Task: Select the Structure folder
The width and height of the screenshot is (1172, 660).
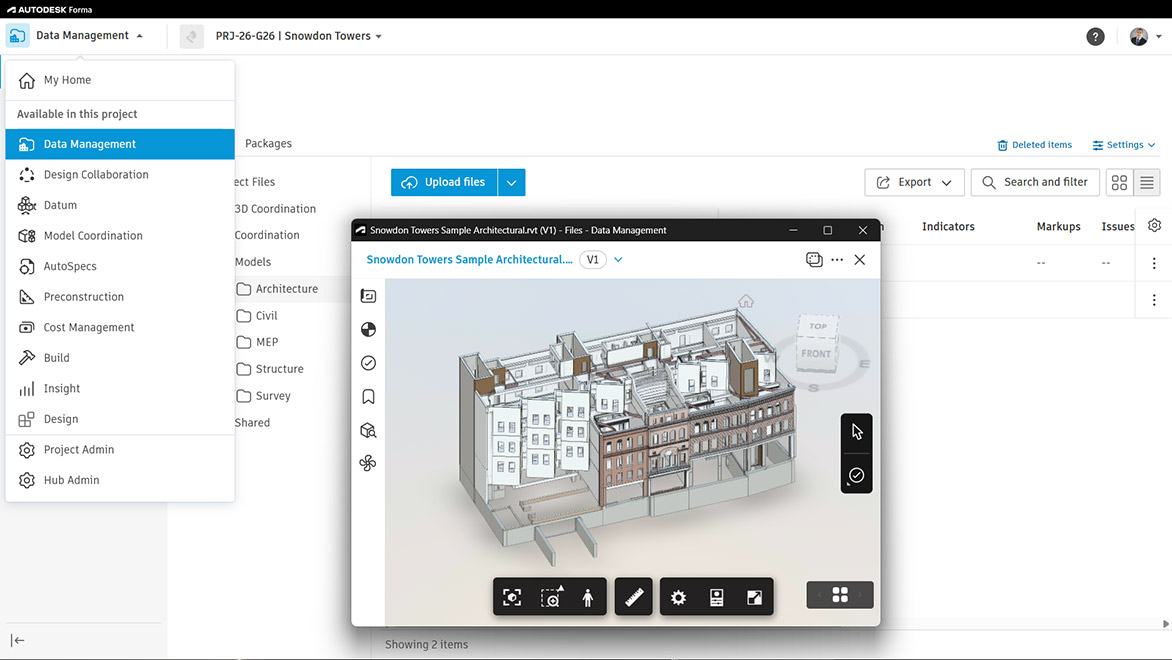Action: (x=271, y=369)
